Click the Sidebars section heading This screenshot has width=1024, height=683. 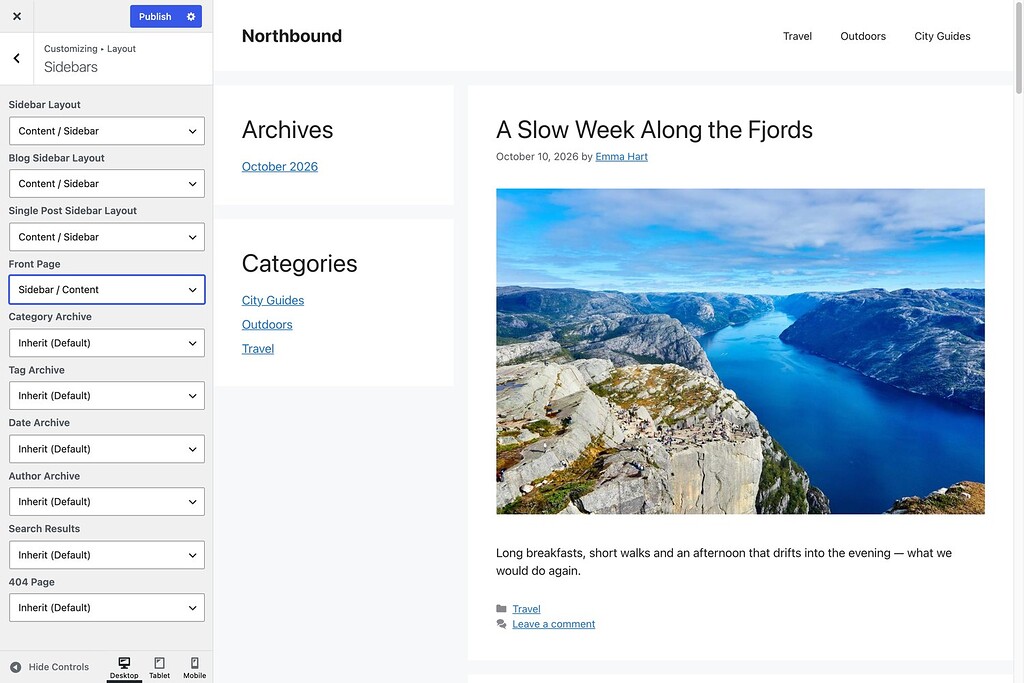71,67
